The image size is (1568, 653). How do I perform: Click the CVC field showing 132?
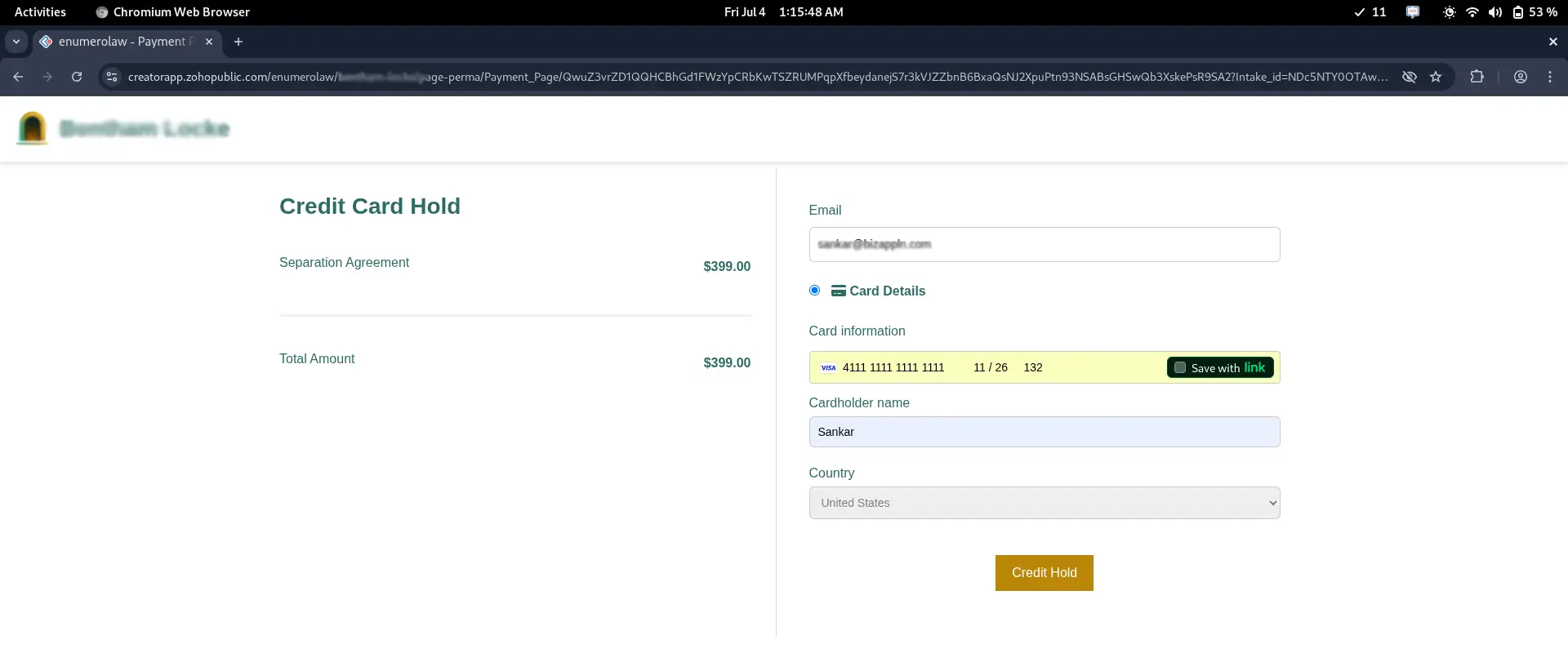pos(1033,368)
